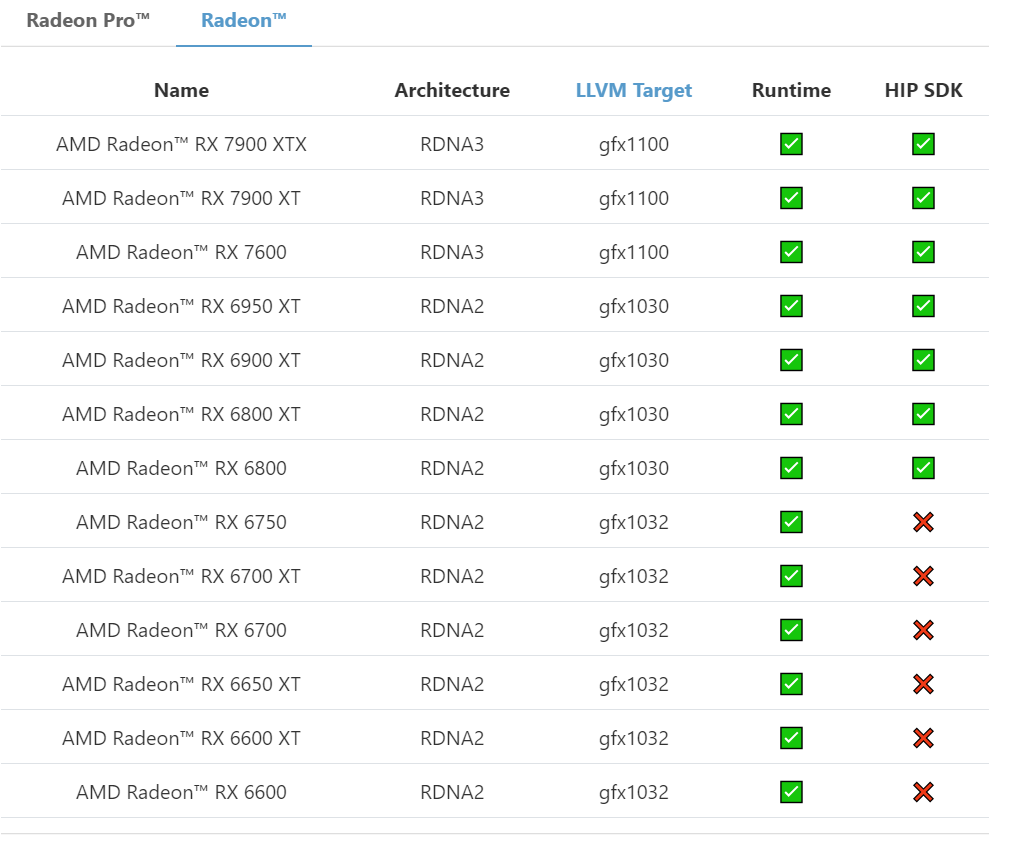The width and height of the screenshot is (1010, 846).
Task: Click the Runtime checkmark for RX 6950 XT
Action: 792,307
